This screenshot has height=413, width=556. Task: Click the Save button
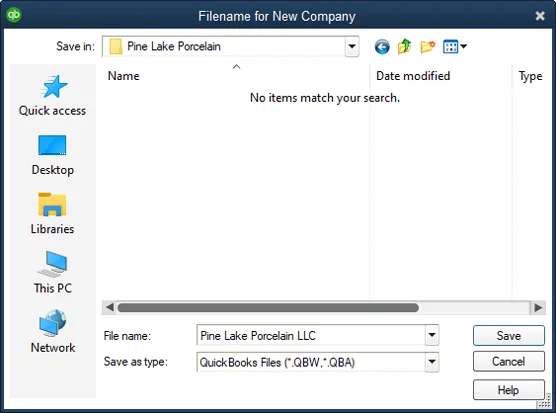(x=508, y=335)
